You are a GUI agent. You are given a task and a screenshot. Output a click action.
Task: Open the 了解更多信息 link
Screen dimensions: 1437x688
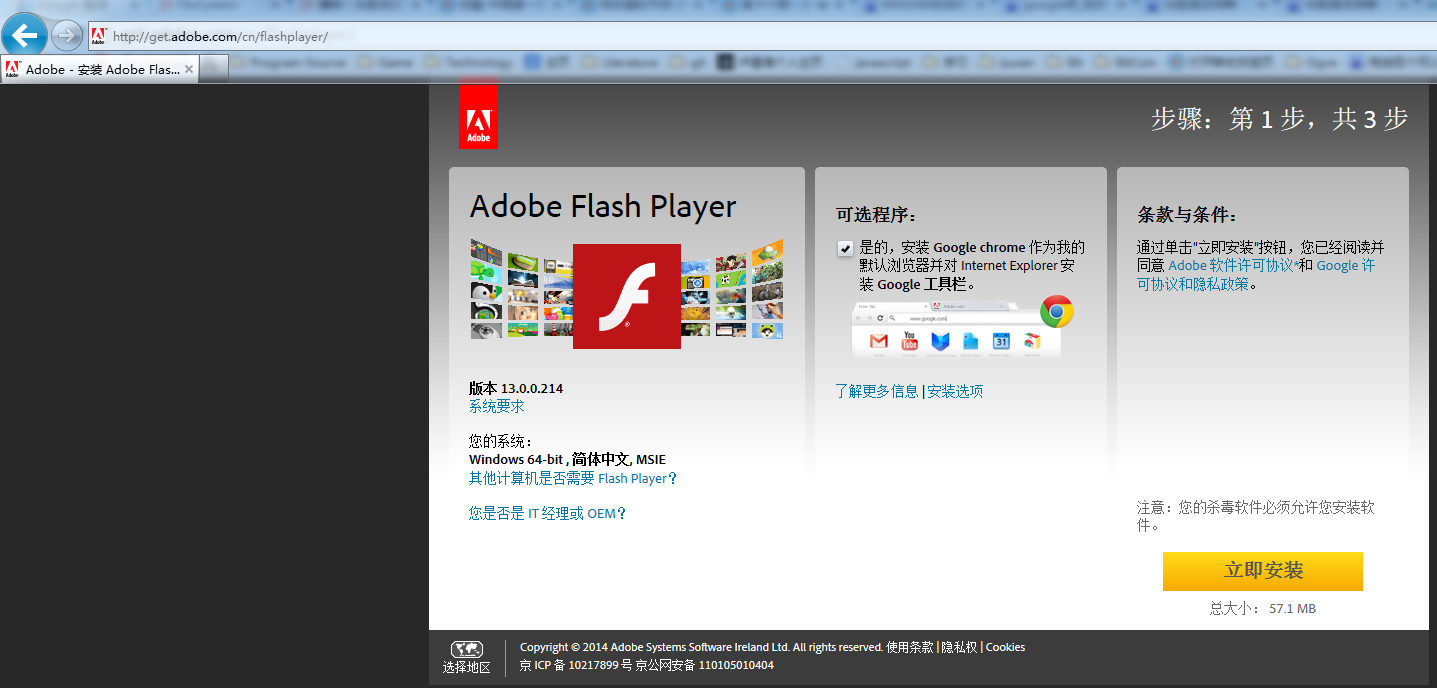click(876, 391)
